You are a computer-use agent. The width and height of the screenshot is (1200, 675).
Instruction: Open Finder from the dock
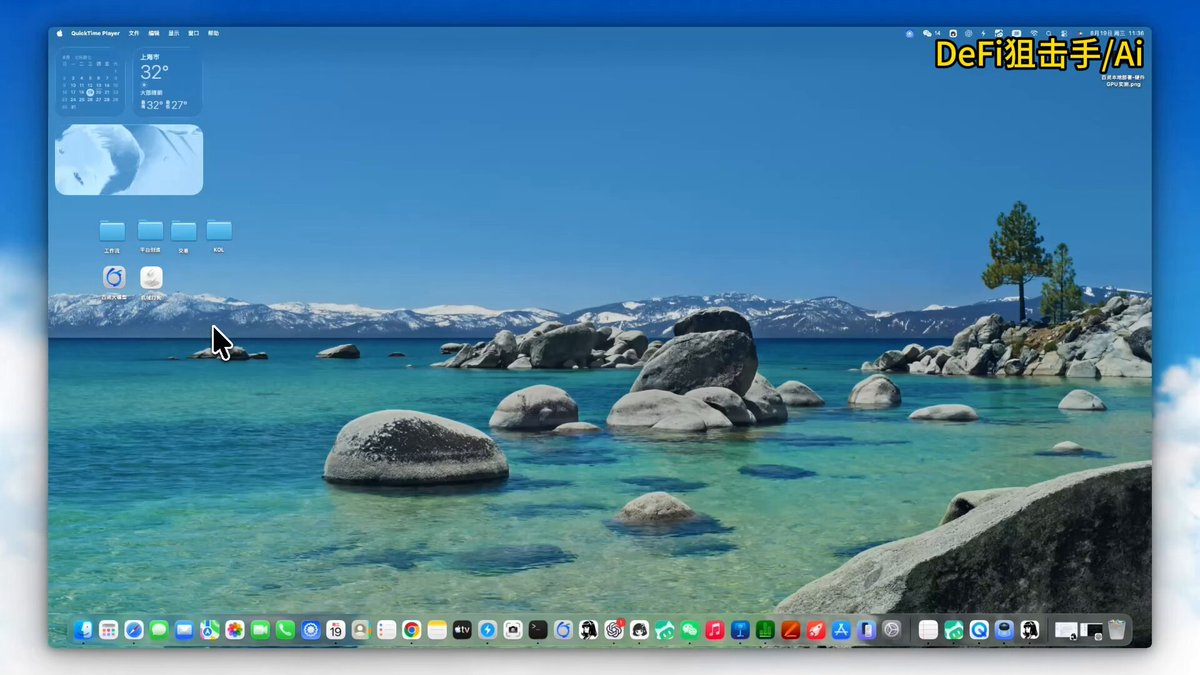click(83, 630)
